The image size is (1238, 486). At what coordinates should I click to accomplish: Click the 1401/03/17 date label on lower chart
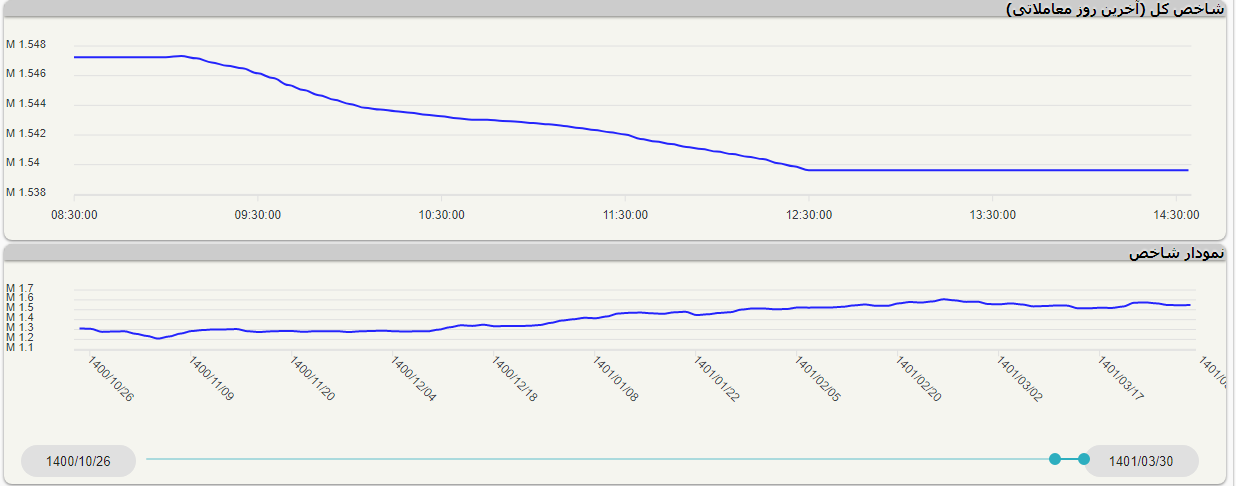pyautogui.click(x=1120, y=379)
